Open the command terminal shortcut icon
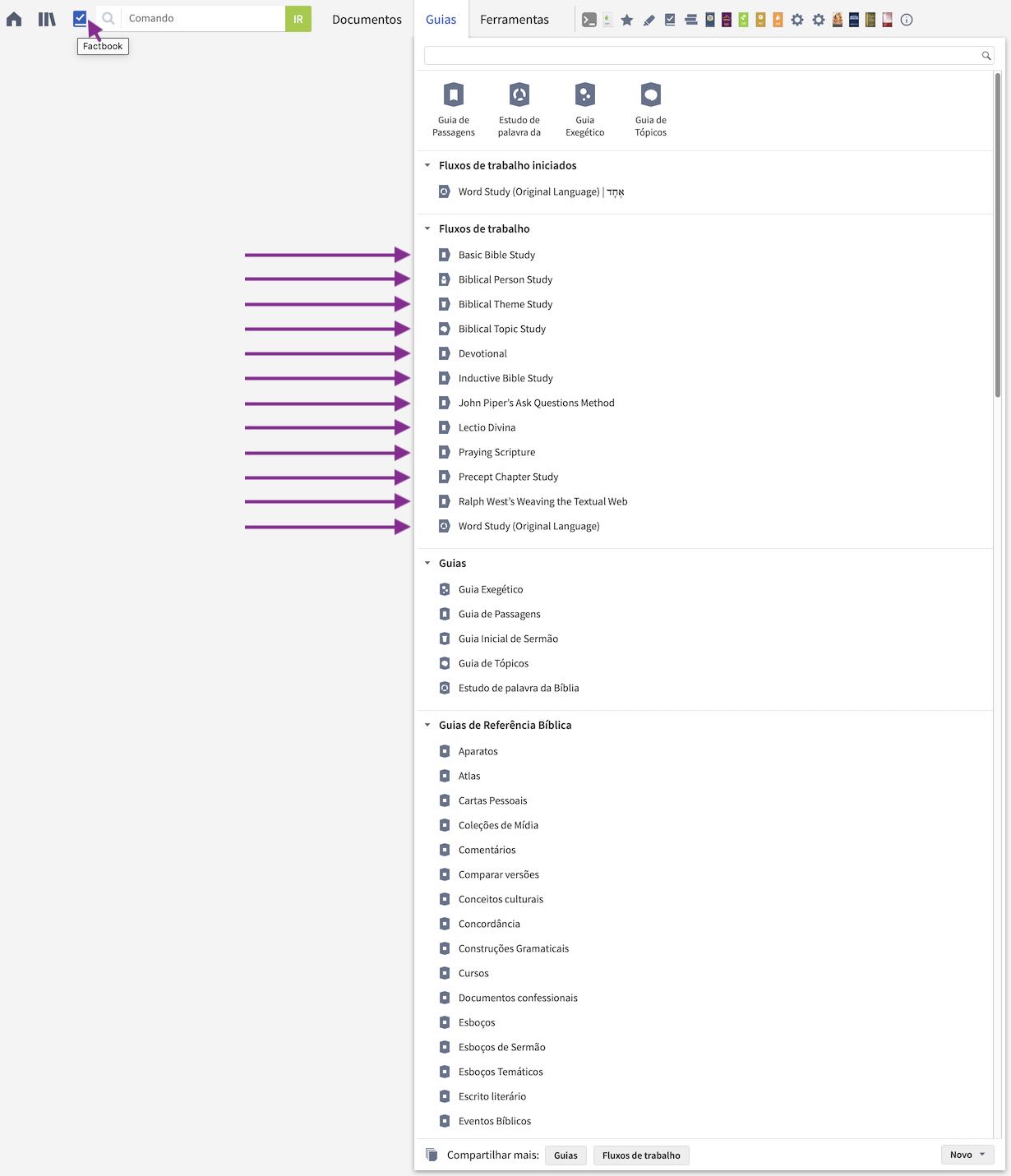1011x1176 pixels. point(589,20)
